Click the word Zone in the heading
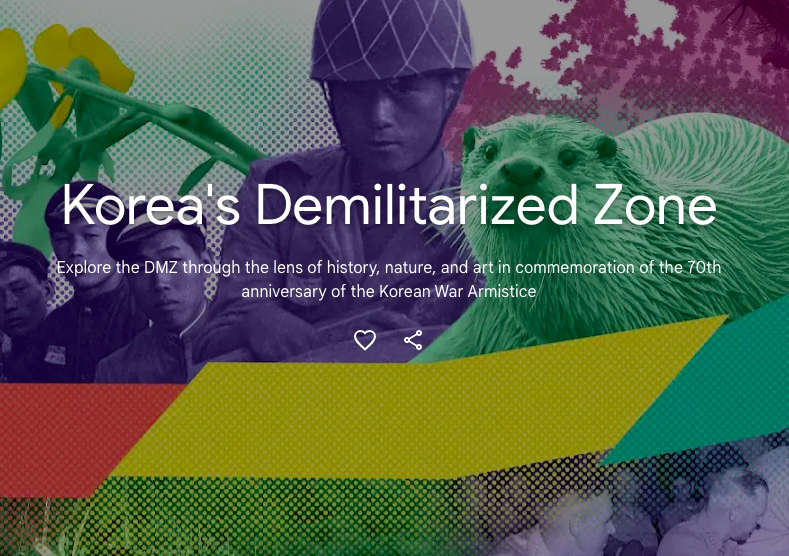 point(655,205)
